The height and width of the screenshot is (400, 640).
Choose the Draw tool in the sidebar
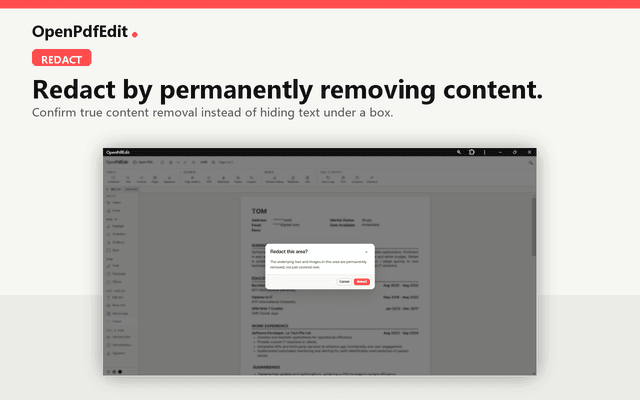click(113, 266)
